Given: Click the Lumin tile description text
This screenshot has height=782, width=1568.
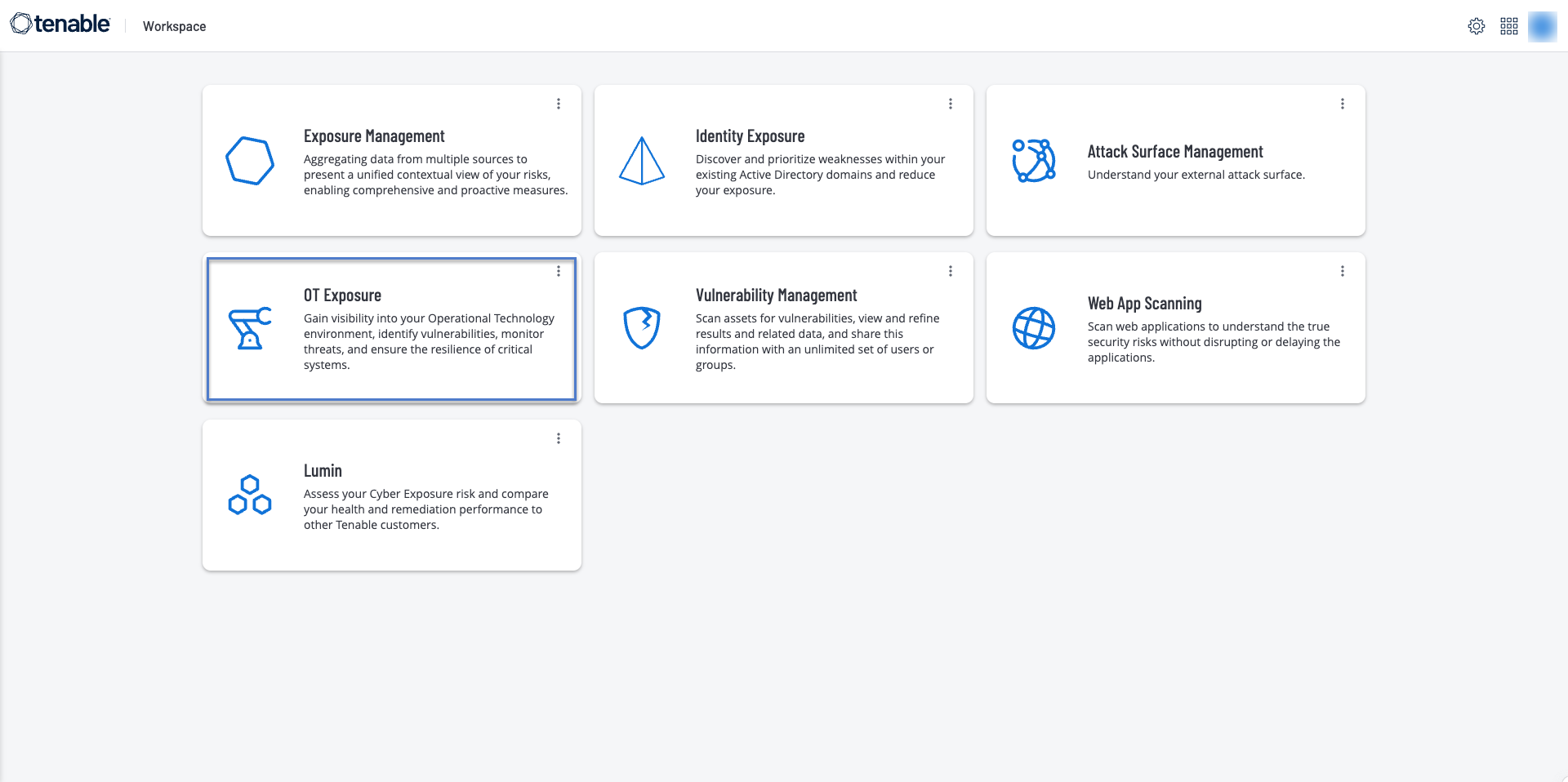Looking at the screenshot, I should (x=425, y=509).
